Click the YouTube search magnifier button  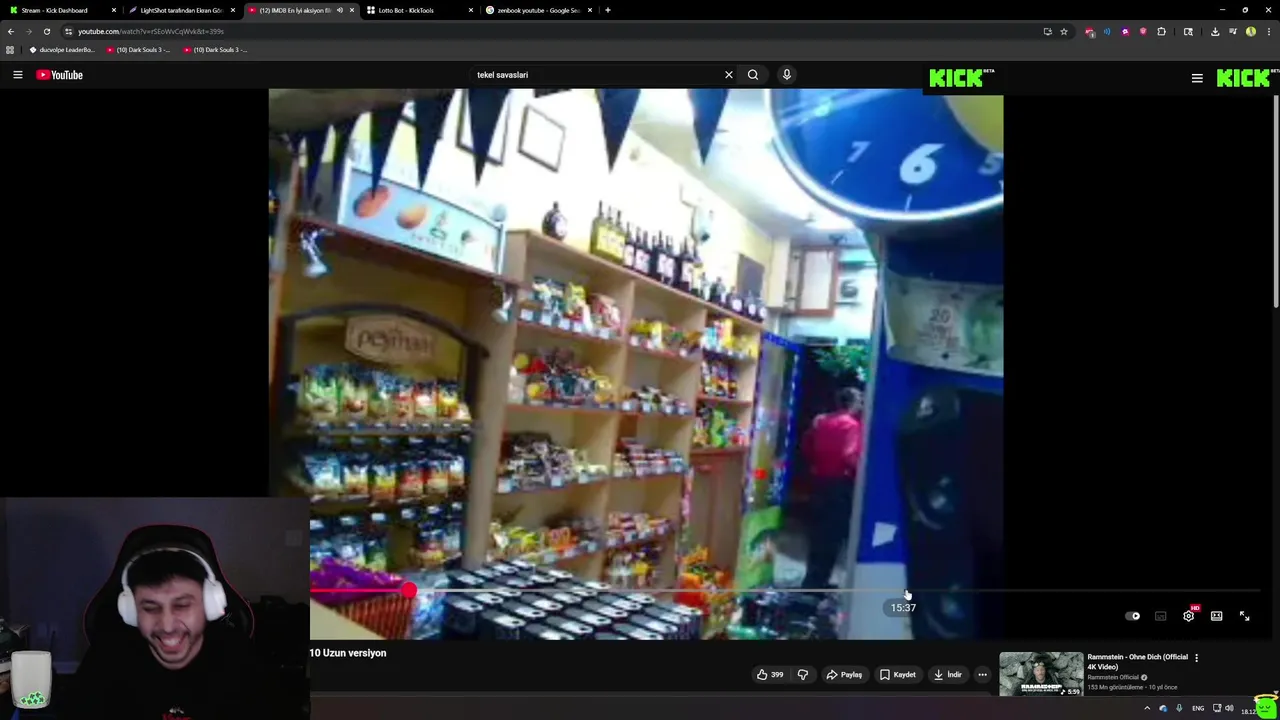(753, 75)
